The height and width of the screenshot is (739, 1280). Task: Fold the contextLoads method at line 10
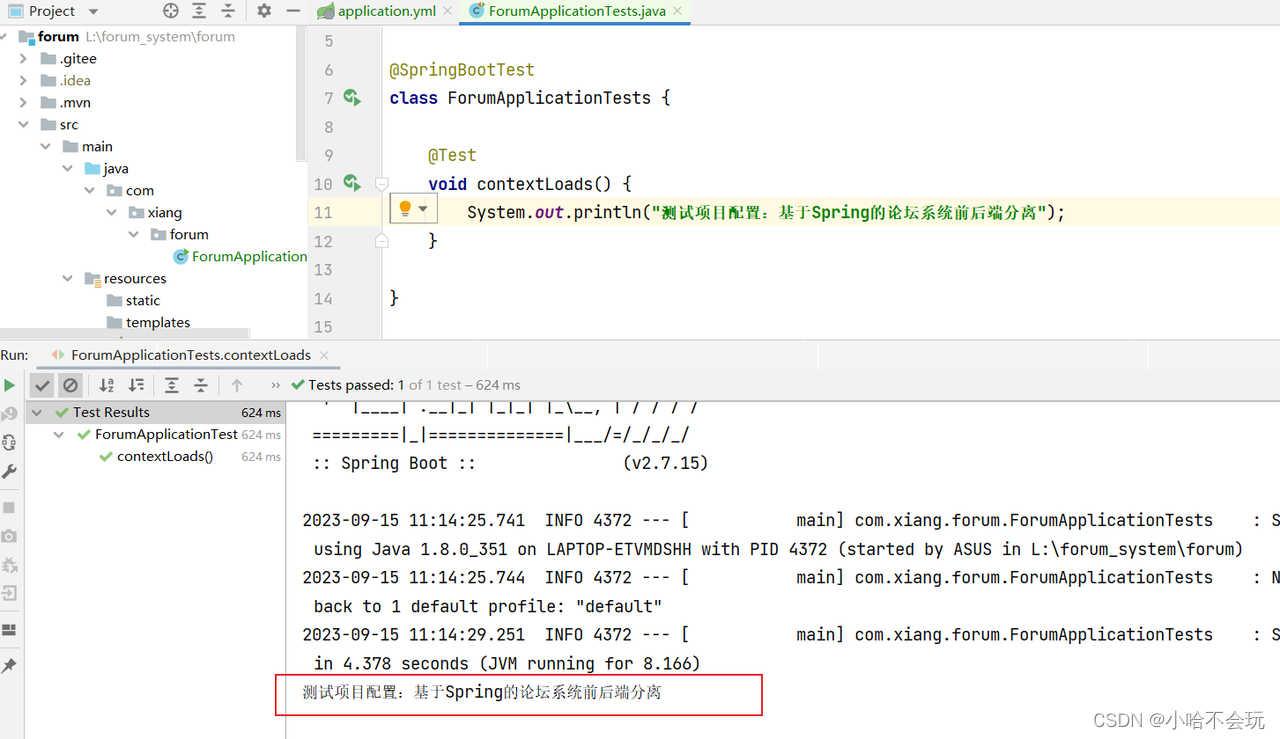(x=381, y=184)
